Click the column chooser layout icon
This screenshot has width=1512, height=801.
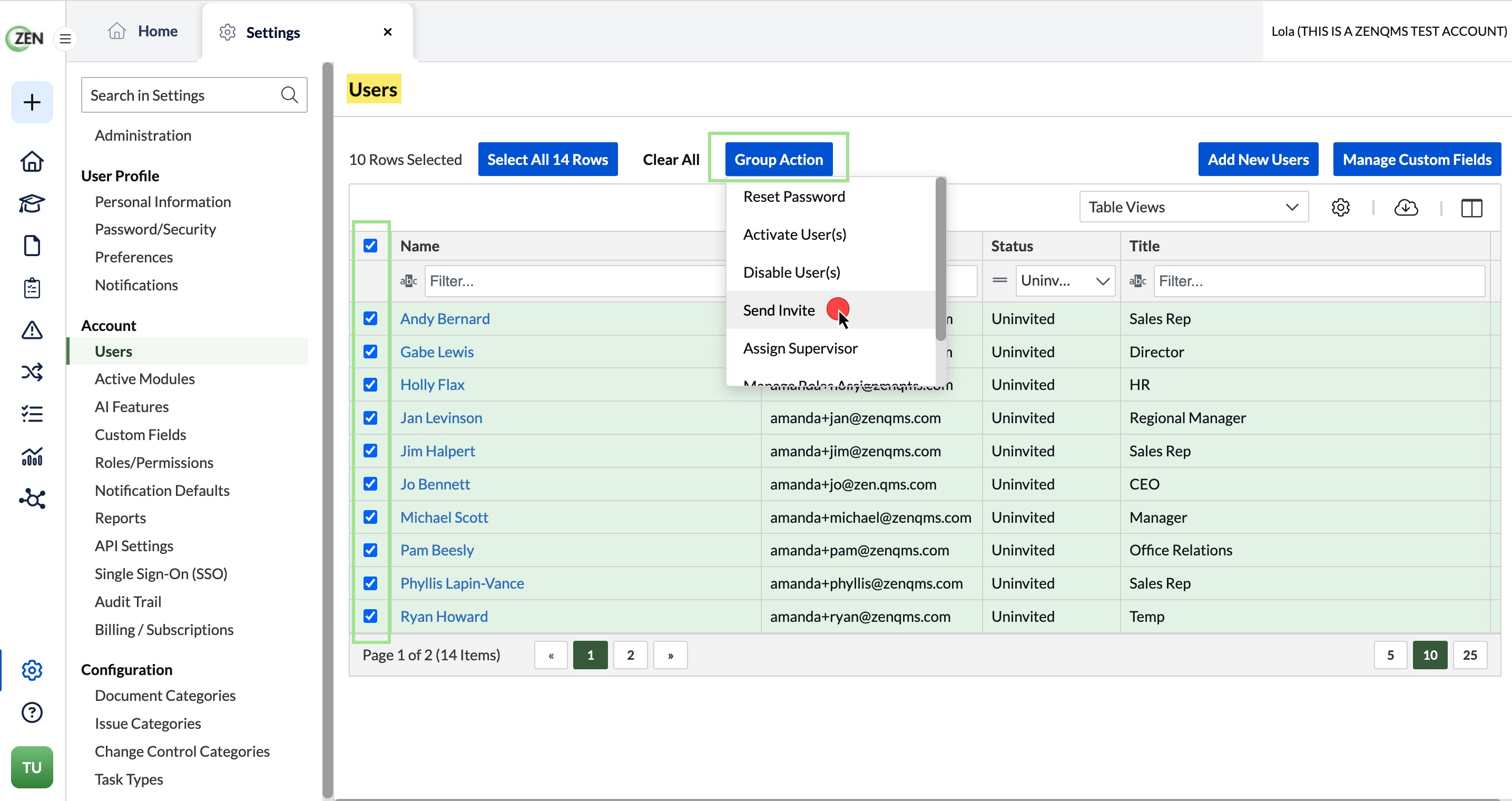(x=1471, y=207)
